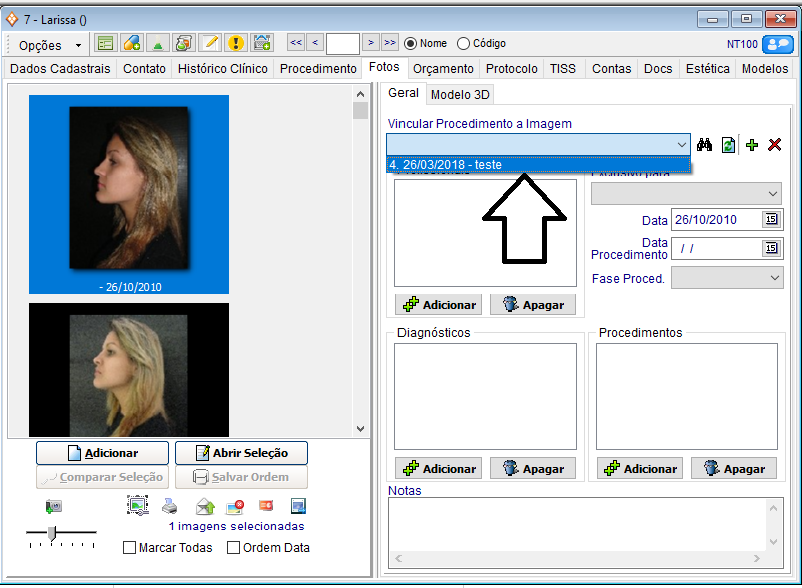Click the yellow warning icon in toolbar
Viewport: 802px width, 588px height.
pyautogui.click(x=235, y=43)
